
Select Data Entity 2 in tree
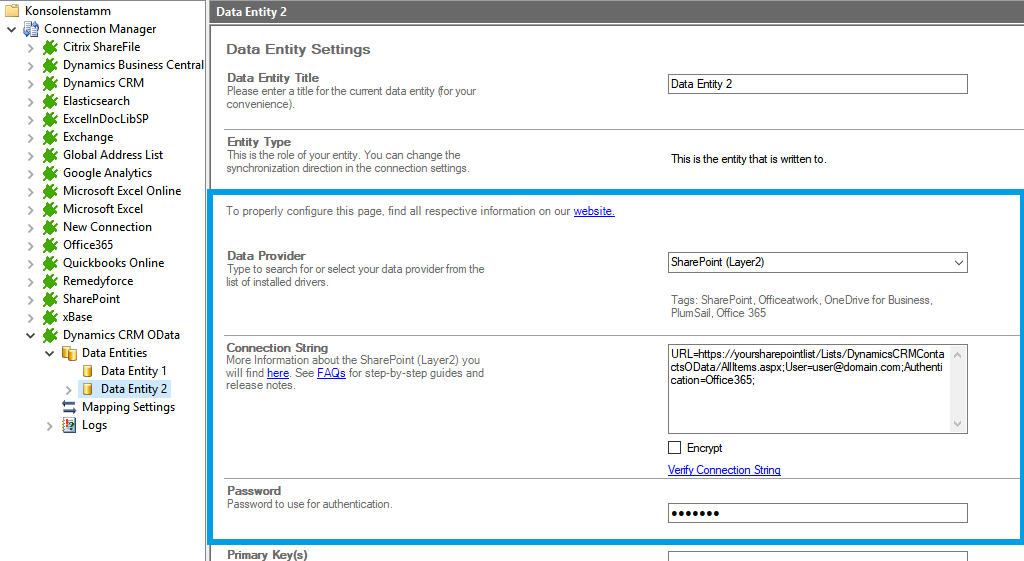coord(134,389)
